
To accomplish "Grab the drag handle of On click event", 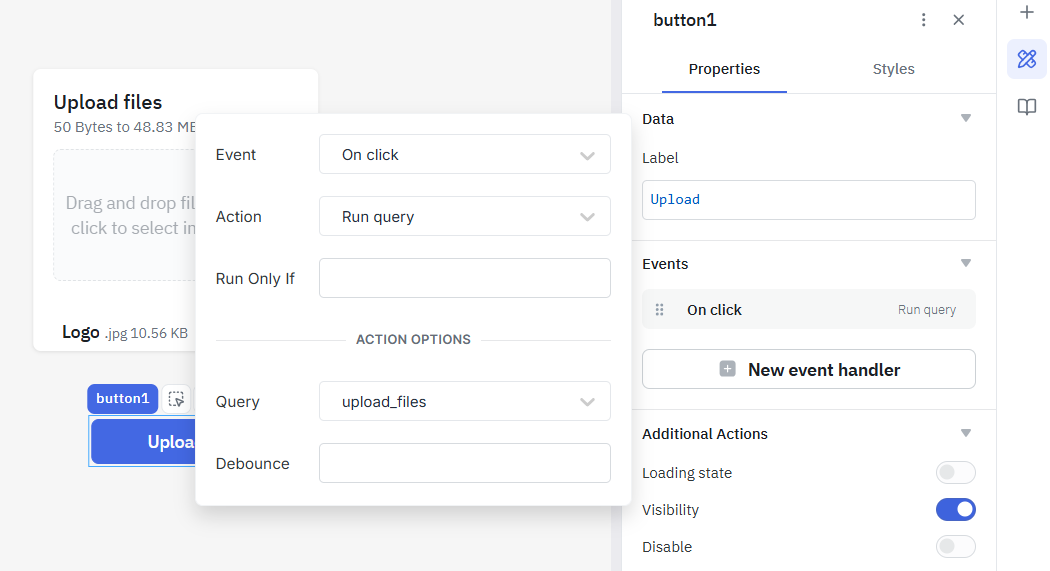I will point(660,309).
